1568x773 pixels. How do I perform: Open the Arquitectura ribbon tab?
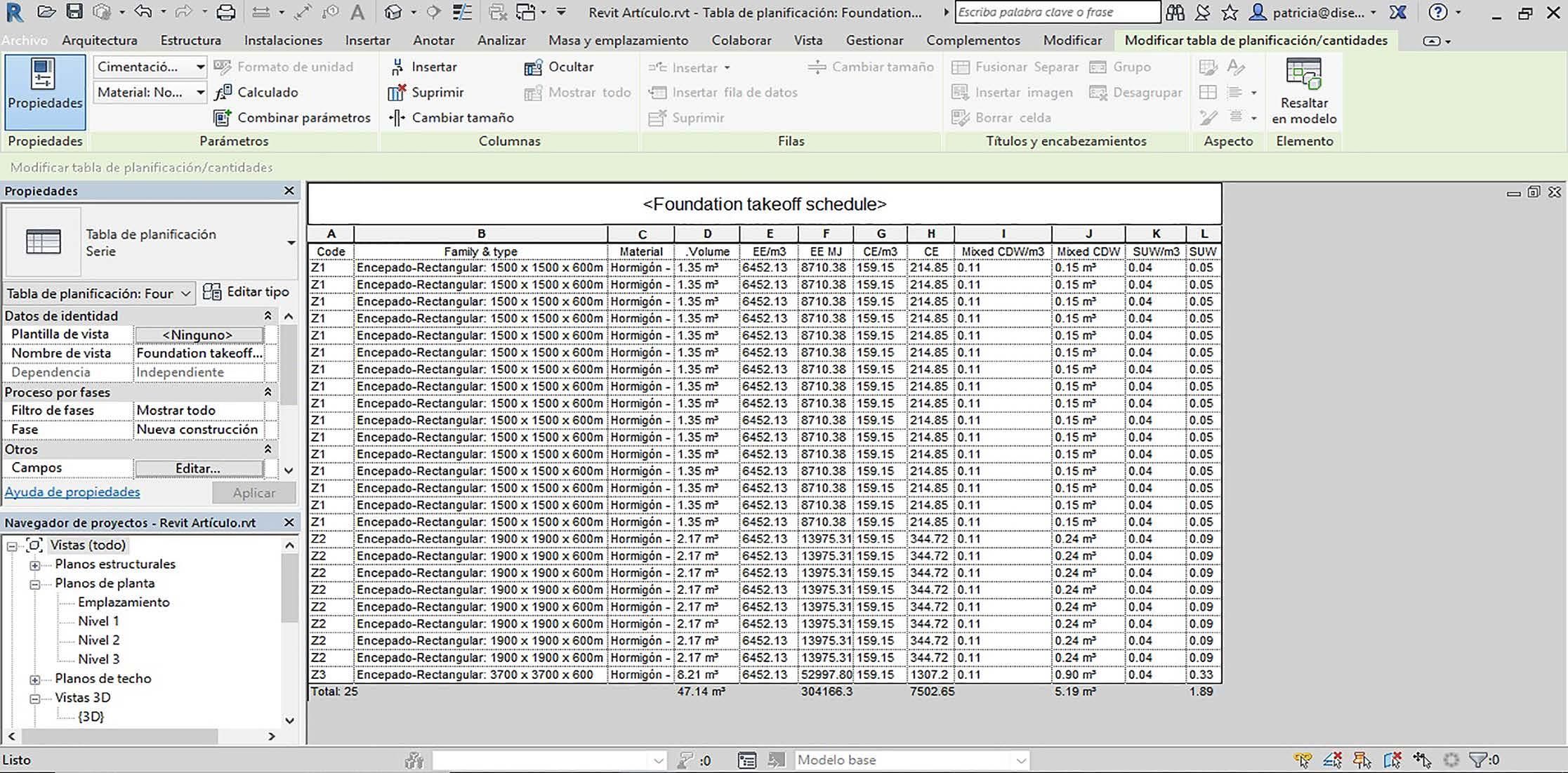[100, 40]
